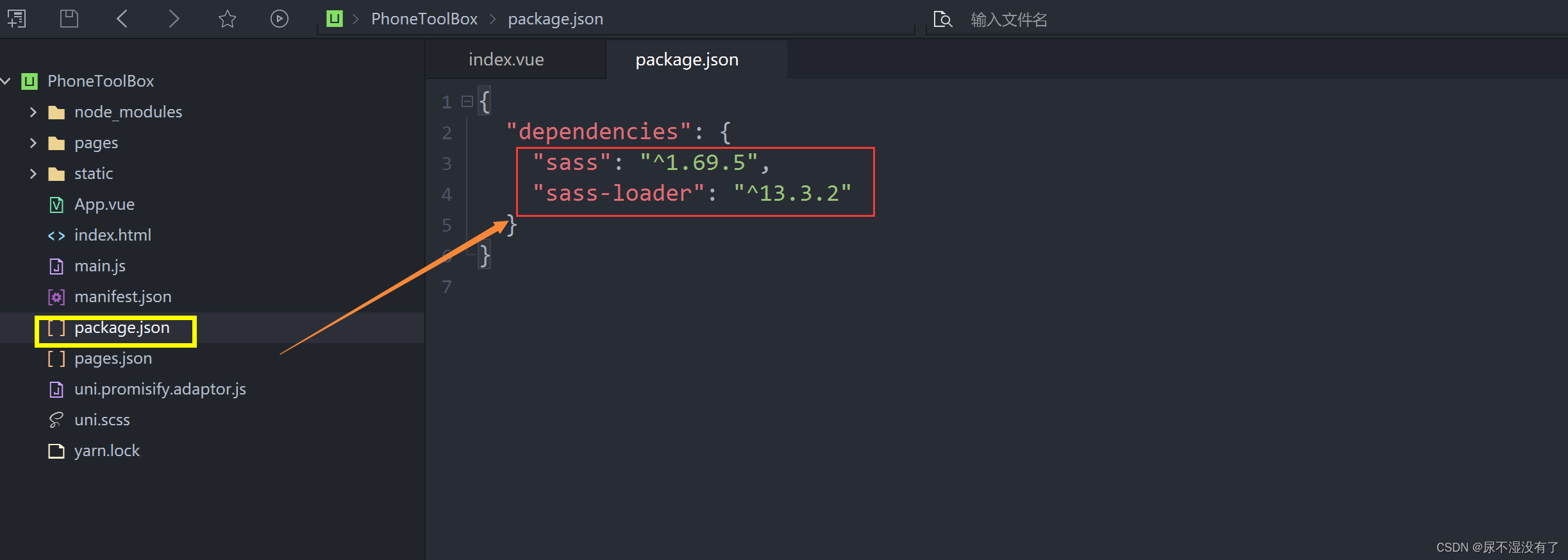The image size is (1568, 560).
Task: Open pages.json in the file tree
Action: tap(113, 359)
